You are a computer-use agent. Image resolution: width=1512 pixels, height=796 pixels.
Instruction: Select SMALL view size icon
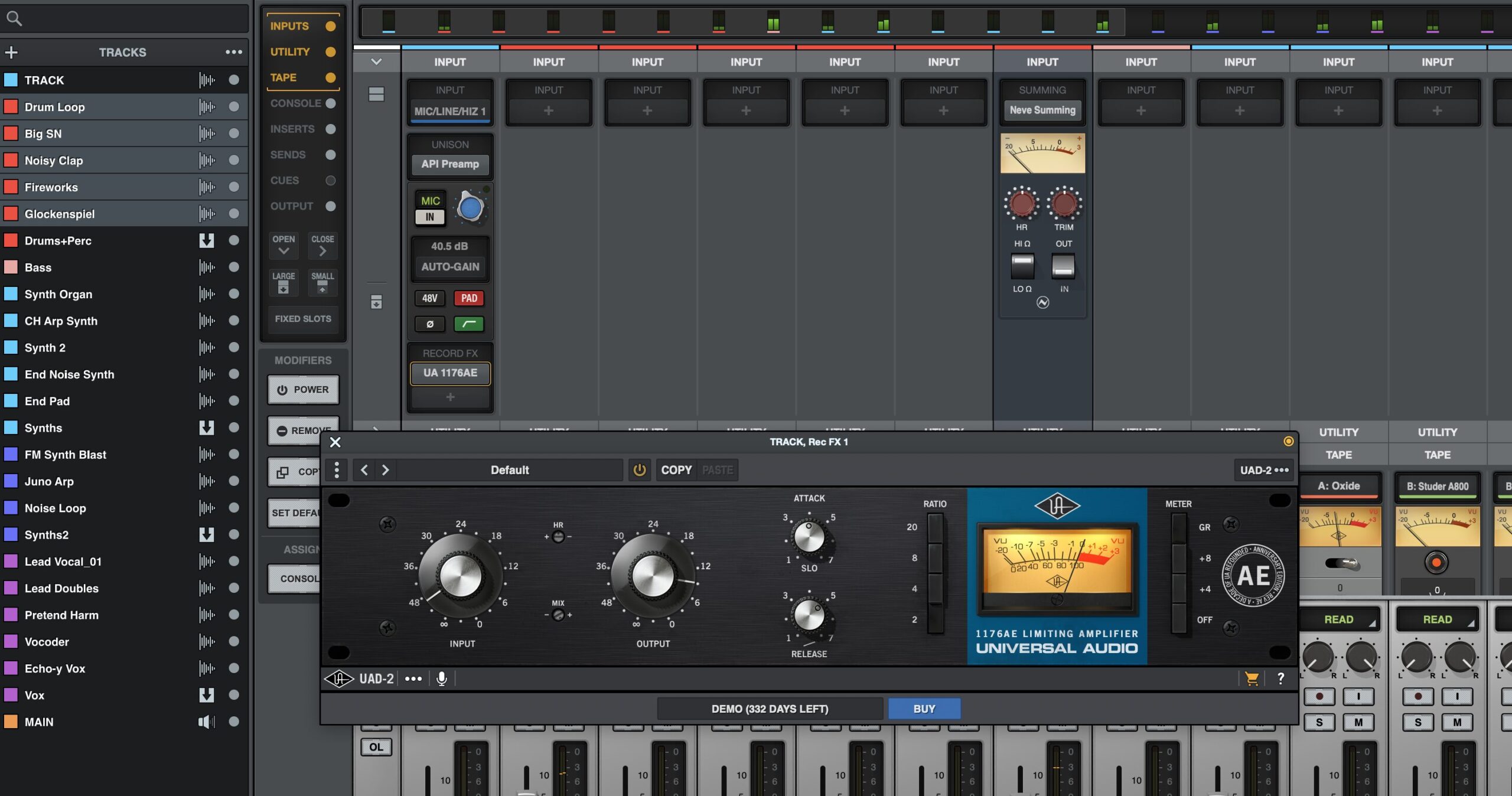(322, 283)
